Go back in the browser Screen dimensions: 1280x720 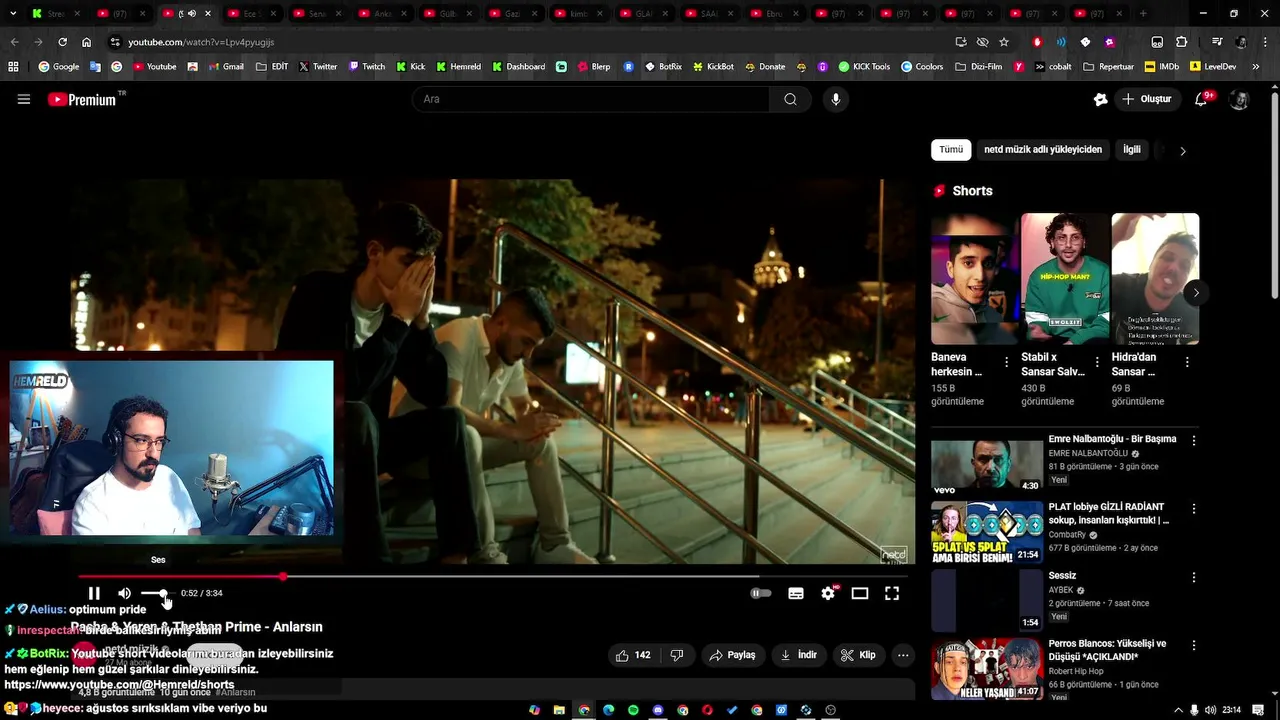14,42
